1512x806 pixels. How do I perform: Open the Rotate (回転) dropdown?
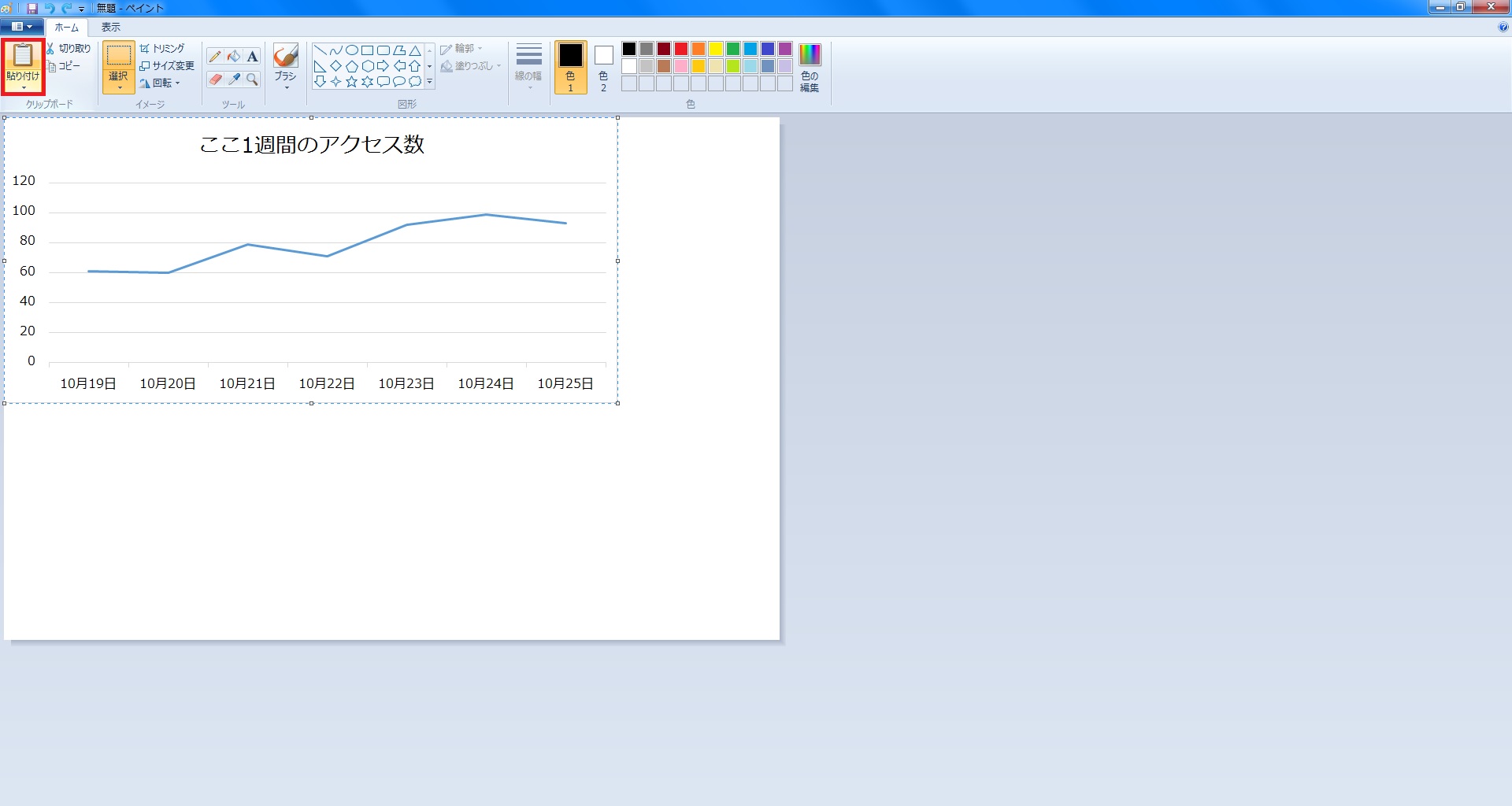[x=161, y=83]
